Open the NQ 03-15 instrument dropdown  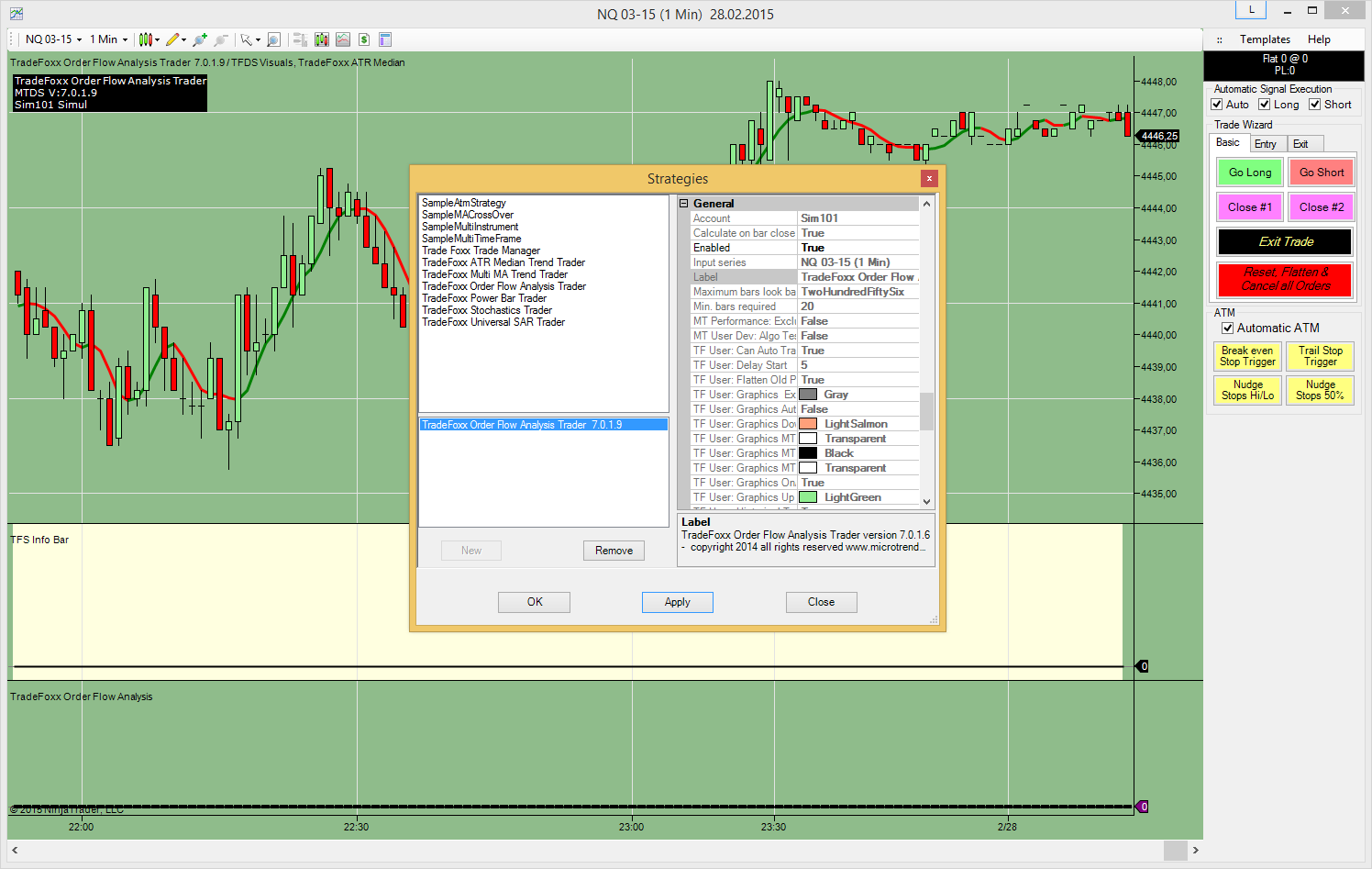pyautogui.click(x=53, y=39)
